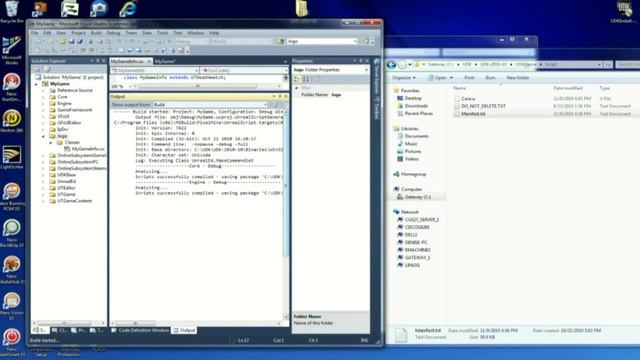Switch to the MyGame* editor tab
The height and width of the screenshot is (360, 640).
click(165, 61)
